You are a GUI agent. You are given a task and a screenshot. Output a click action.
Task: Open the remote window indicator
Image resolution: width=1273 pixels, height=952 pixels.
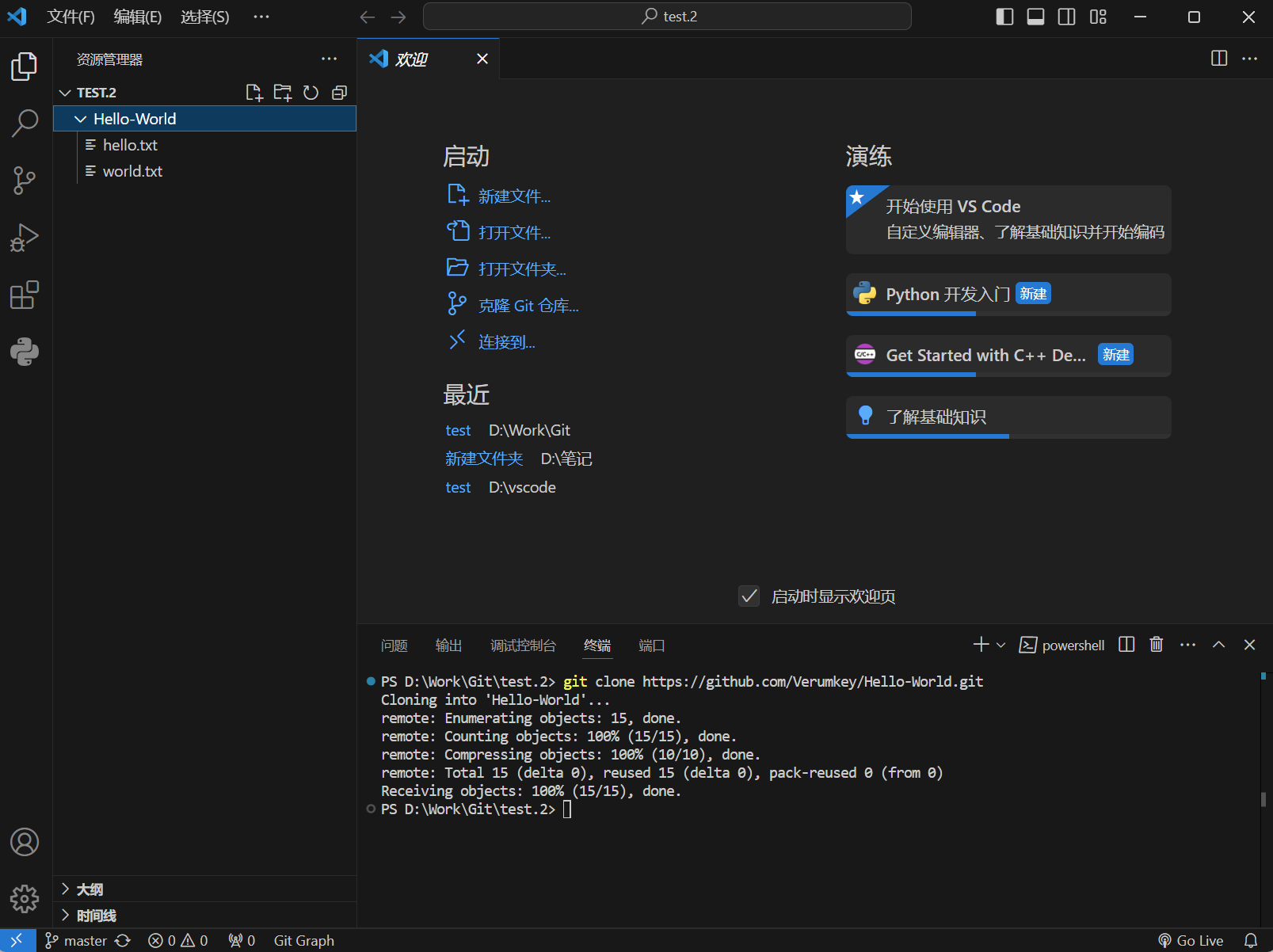click(x=17, y=940)
